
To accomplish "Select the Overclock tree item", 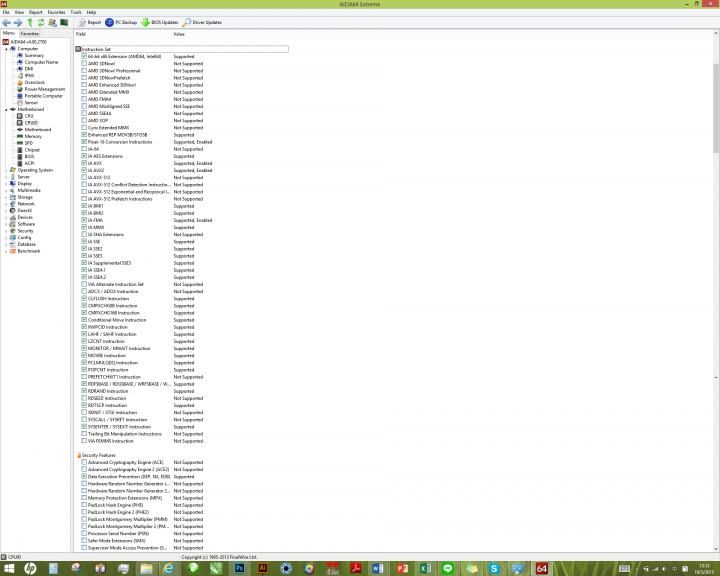I will click(x=34, y=82).
